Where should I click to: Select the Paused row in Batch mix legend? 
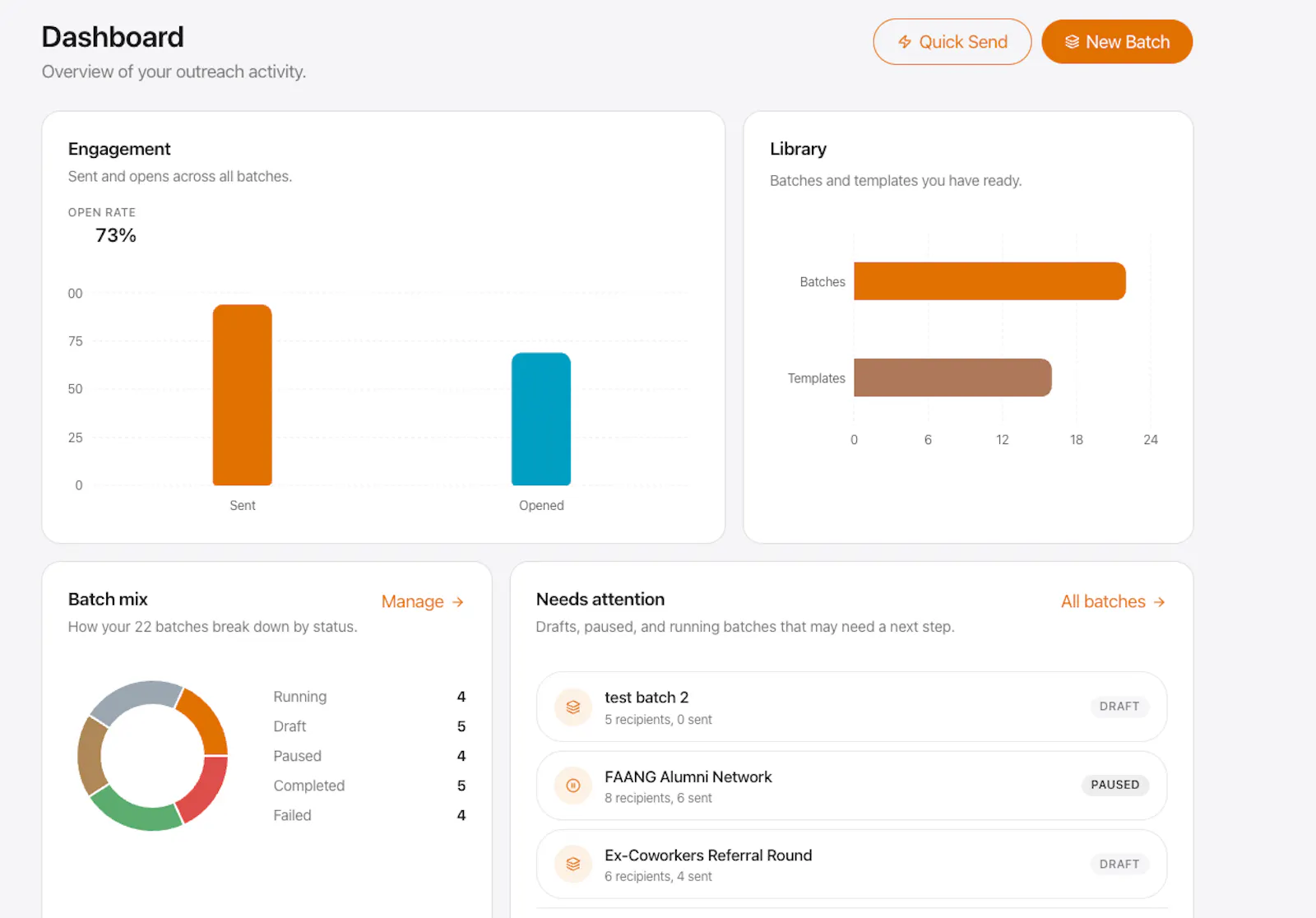(369, 756)
